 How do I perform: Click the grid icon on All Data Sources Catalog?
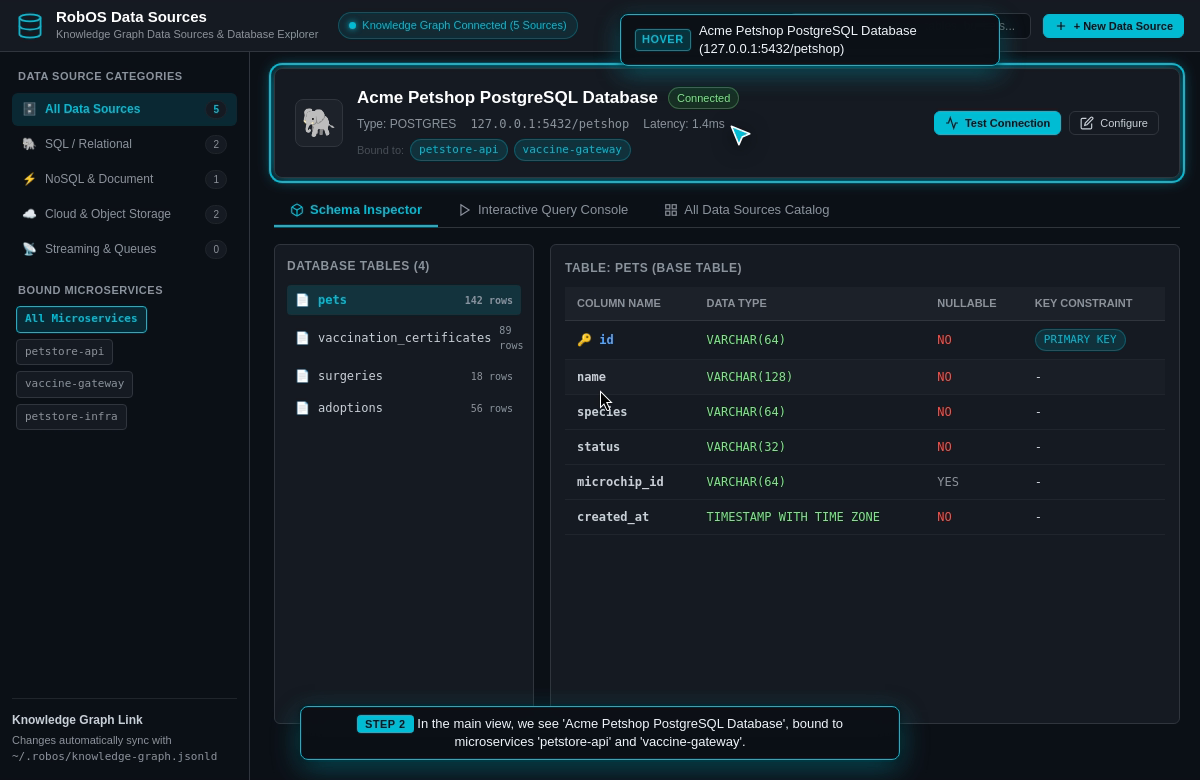point(671,210)
